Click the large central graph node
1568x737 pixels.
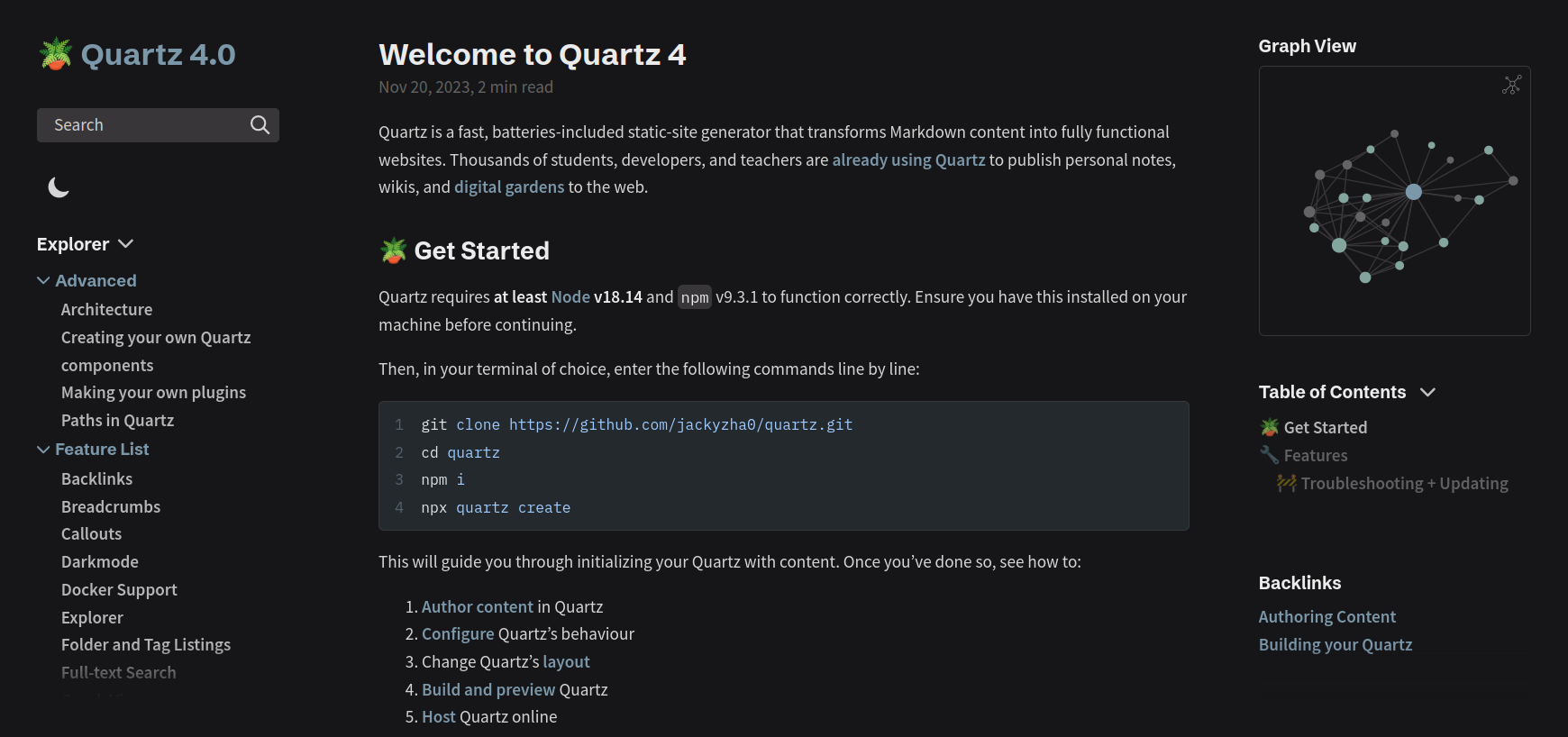coord(1413,192)
